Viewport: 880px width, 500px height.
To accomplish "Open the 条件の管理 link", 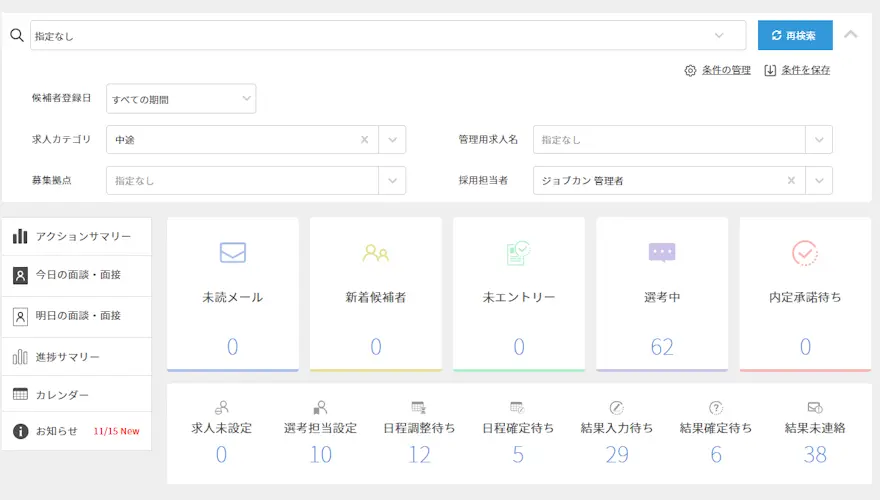I will [x=718, y=70].
